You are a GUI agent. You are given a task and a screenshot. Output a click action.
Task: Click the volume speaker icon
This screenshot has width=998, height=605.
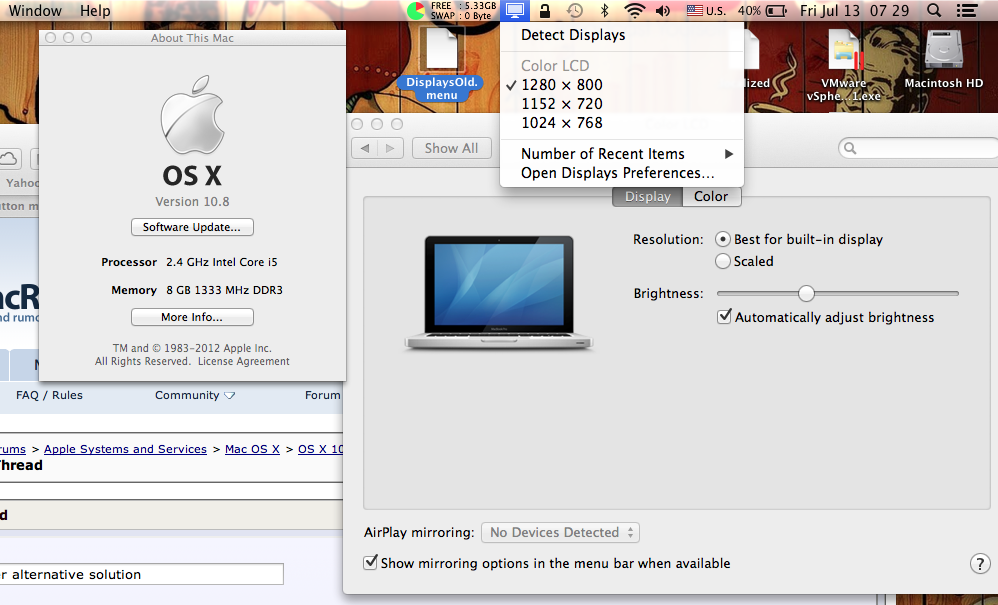pos(663,11)
